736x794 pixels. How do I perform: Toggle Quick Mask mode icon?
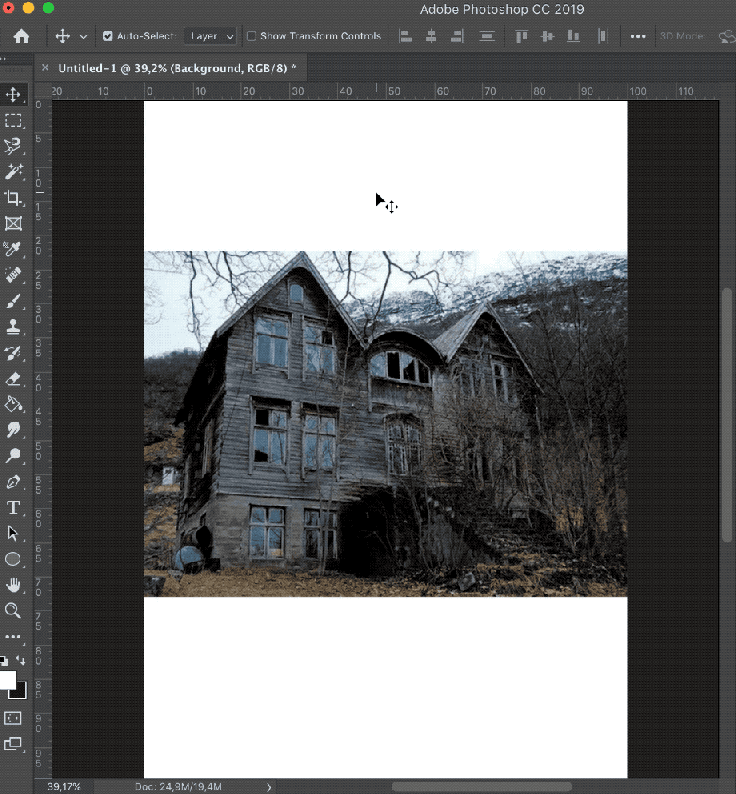click(x=14, y=718)
